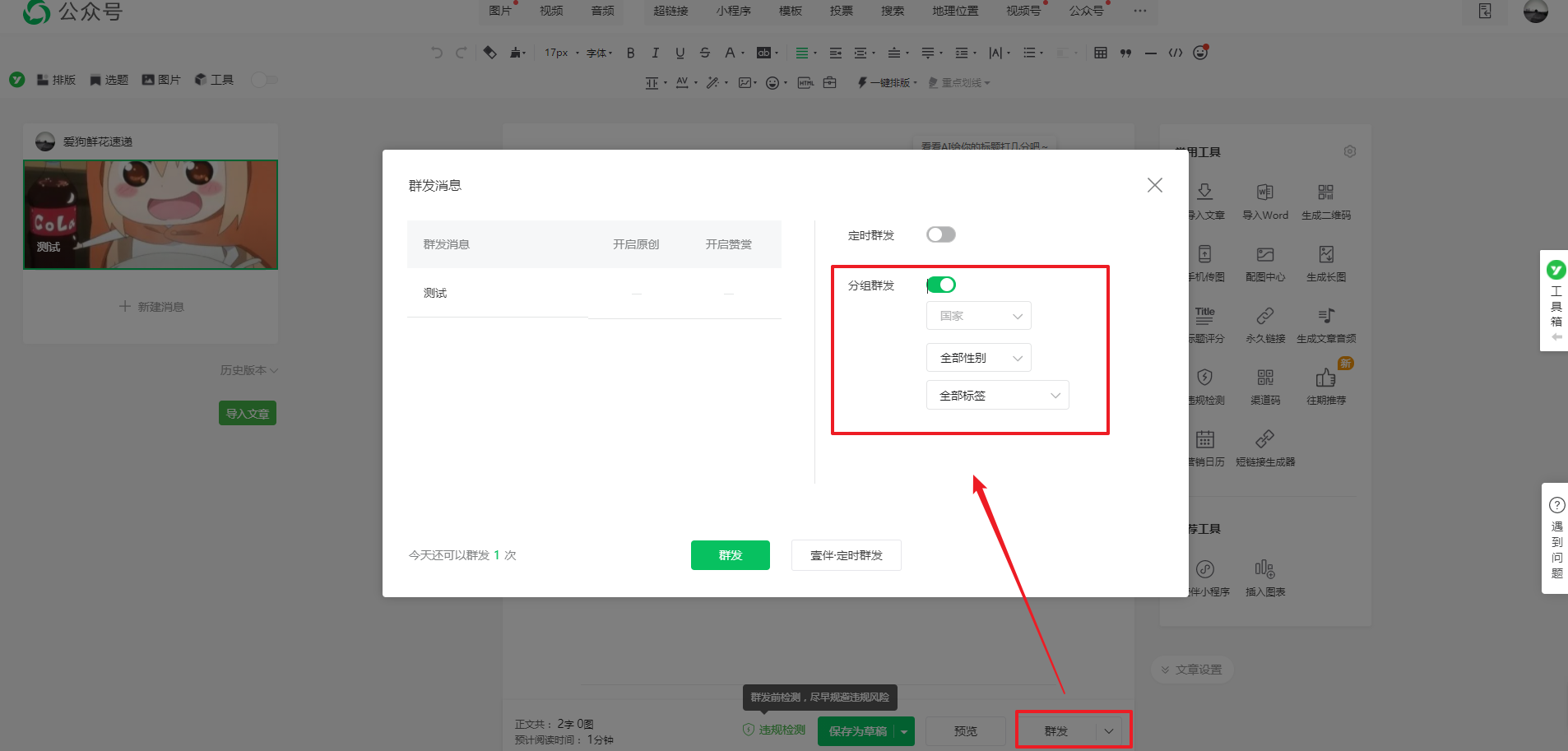This screenshot has width=1568, height=751.
Task: Click the format painter brush icon
Action: [x=517, y=53]
